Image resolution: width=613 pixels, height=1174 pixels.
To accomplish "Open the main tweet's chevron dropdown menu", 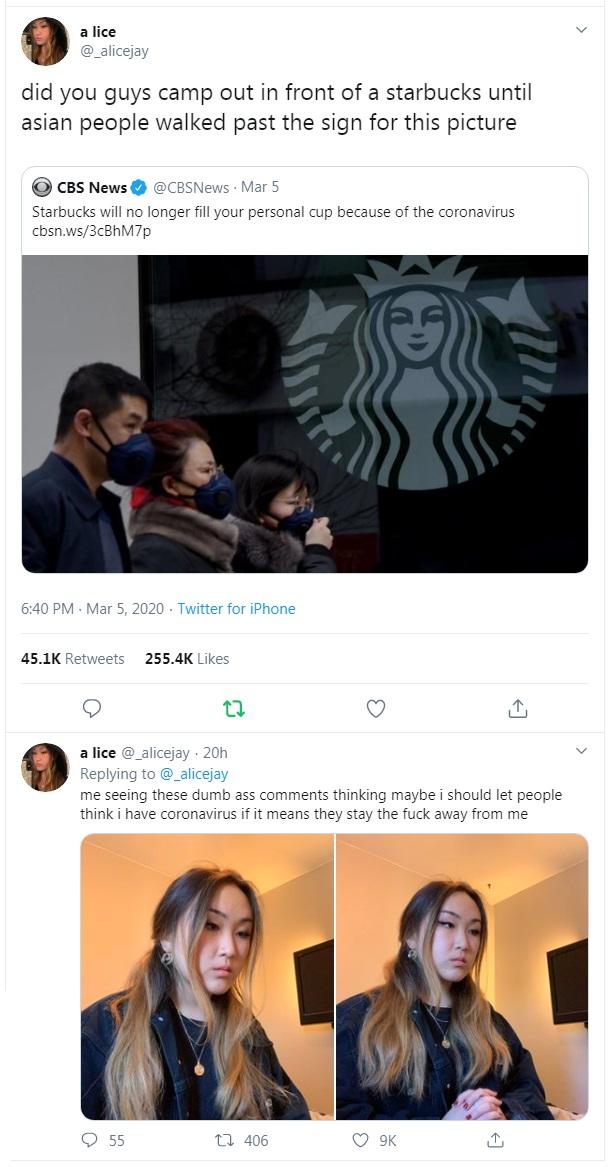I will click(x=581, y=31).
